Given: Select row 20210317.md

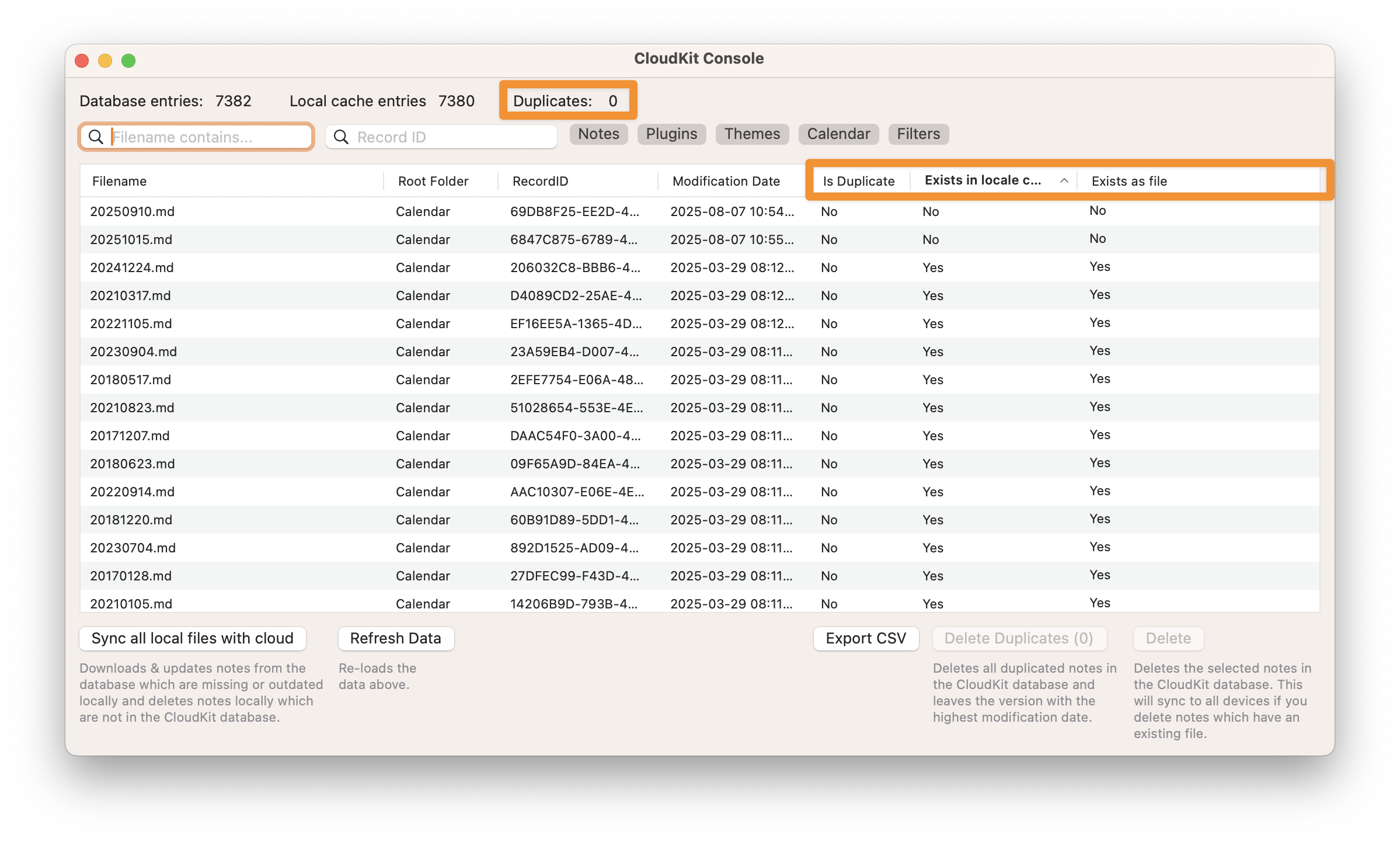Looking at the screenshot, I should (x=699, y=295).
